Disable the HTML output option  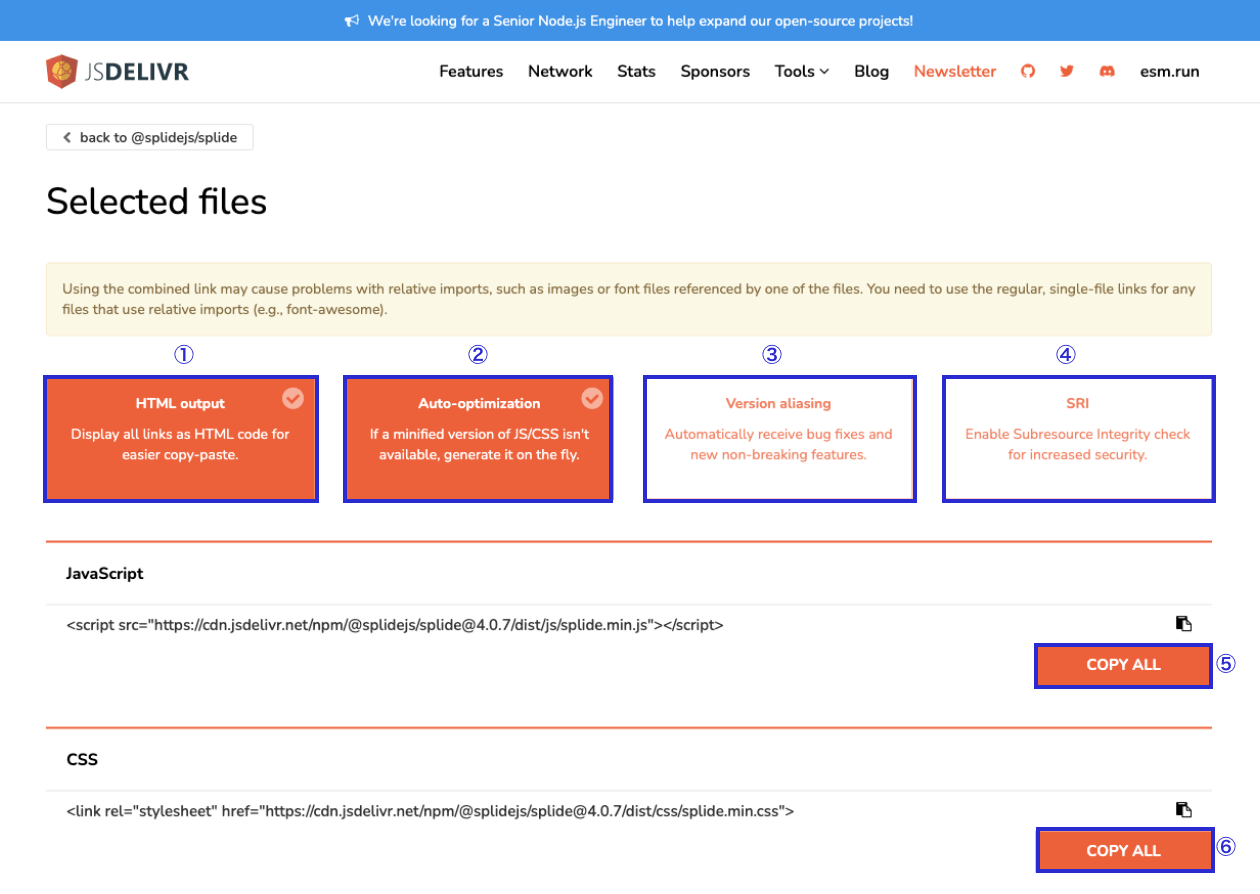181,439
